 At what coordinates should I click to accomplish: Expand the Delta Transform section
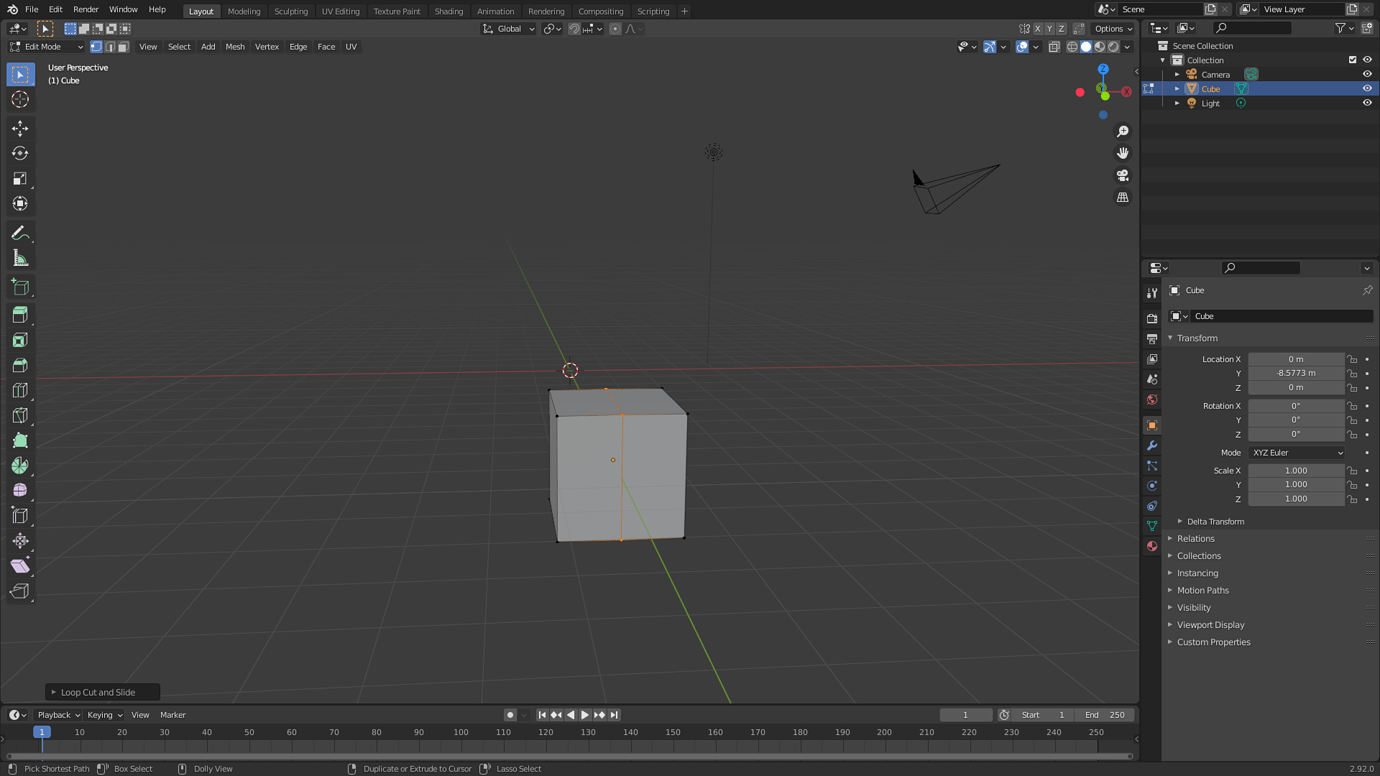click(1215, 521)
